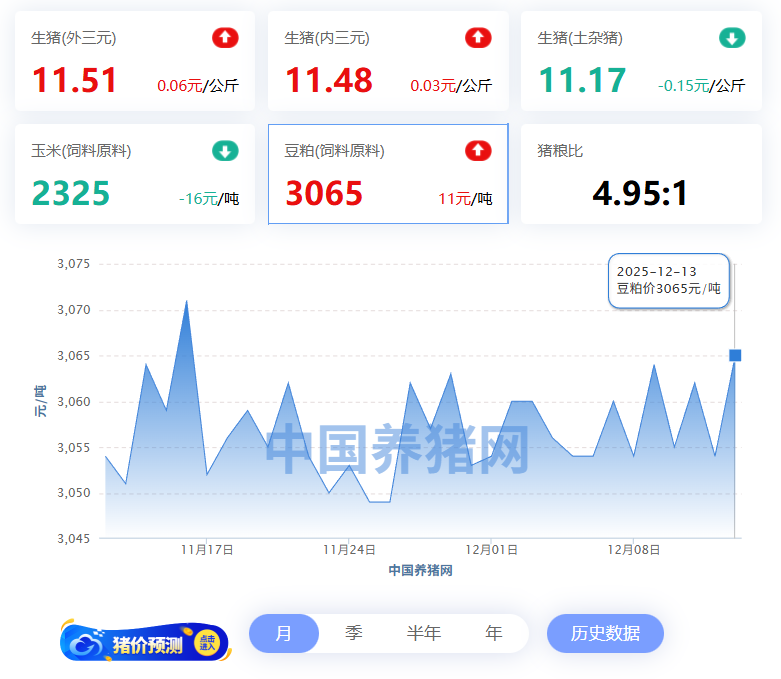Click the blue square data point marker
Image resolution: width=781 pixels, height=679 pixels.
click(x=735, y=355)
